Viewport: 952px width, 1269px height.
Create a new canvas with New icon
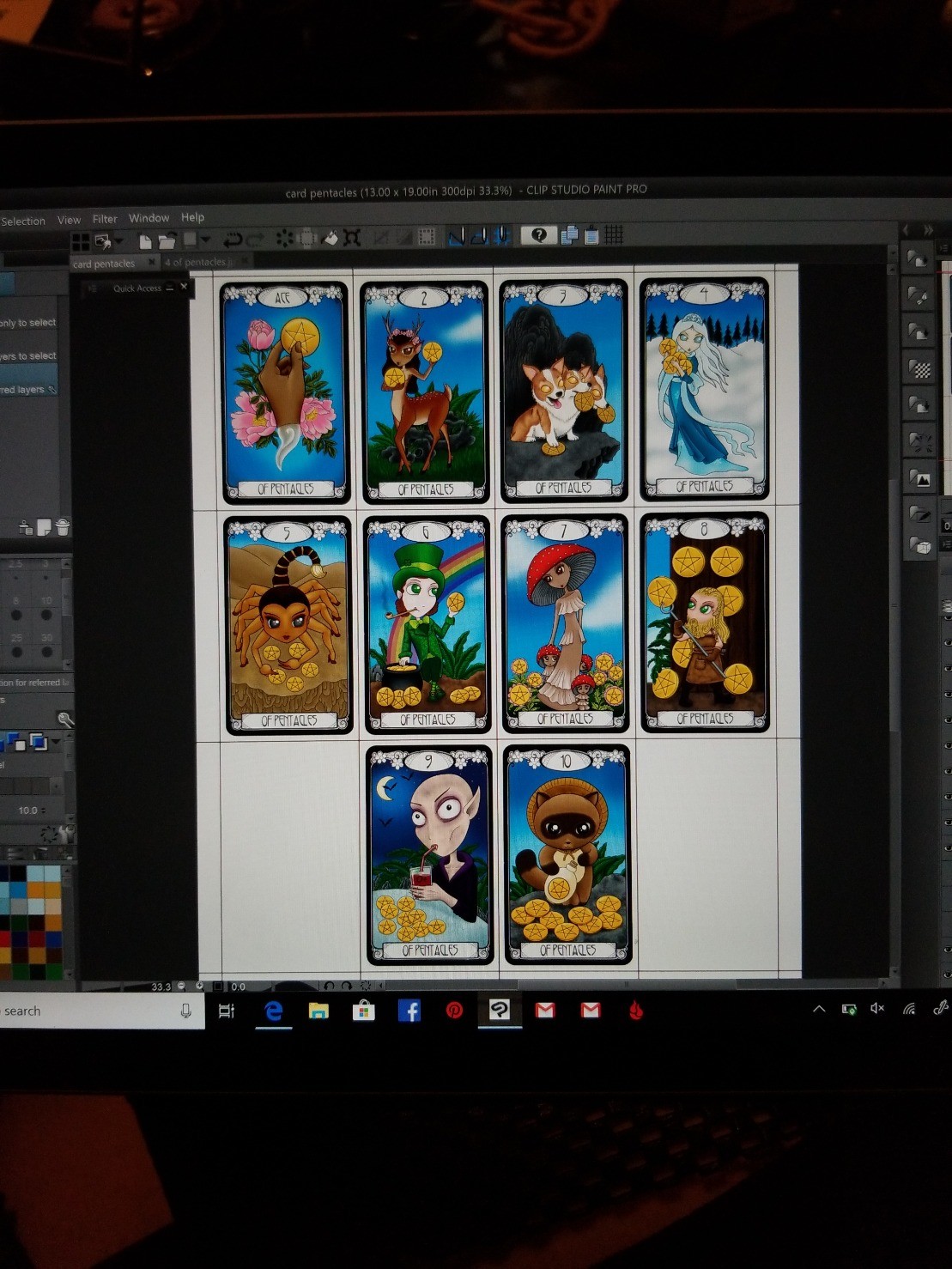pos(145,240)
